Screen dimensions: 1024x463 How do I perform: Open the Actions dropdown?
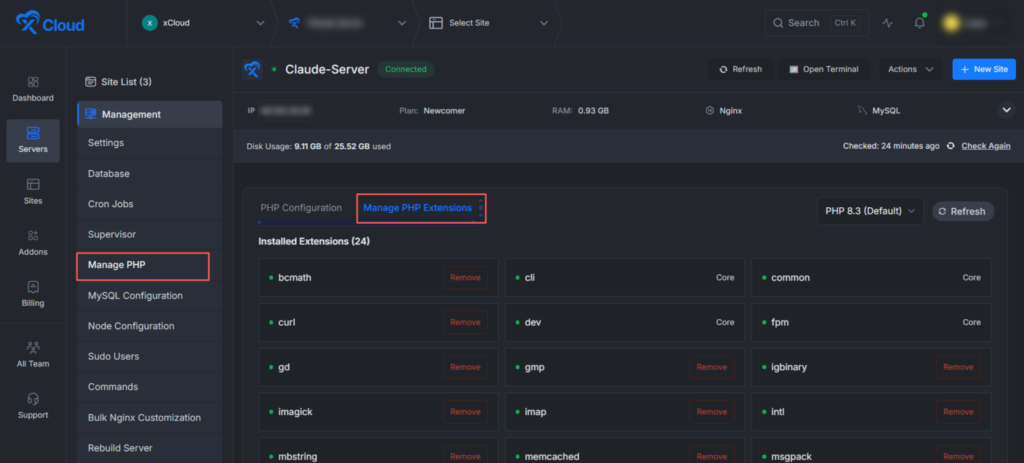click(910, 69)
